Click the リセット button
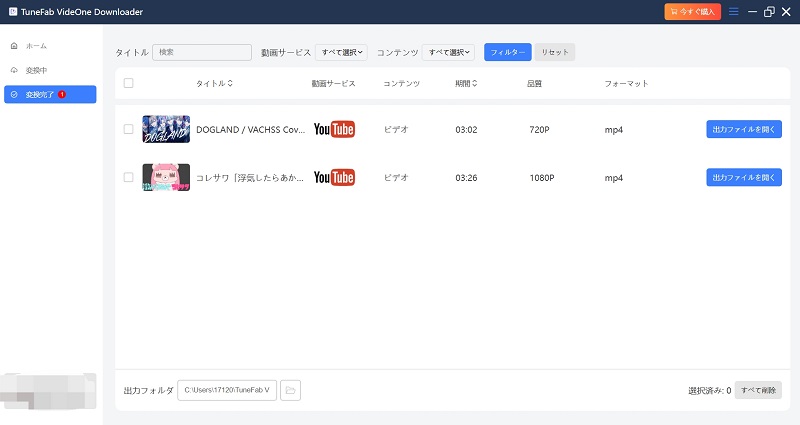This screenshot has height=425, width=800. [x=555, y=52]
